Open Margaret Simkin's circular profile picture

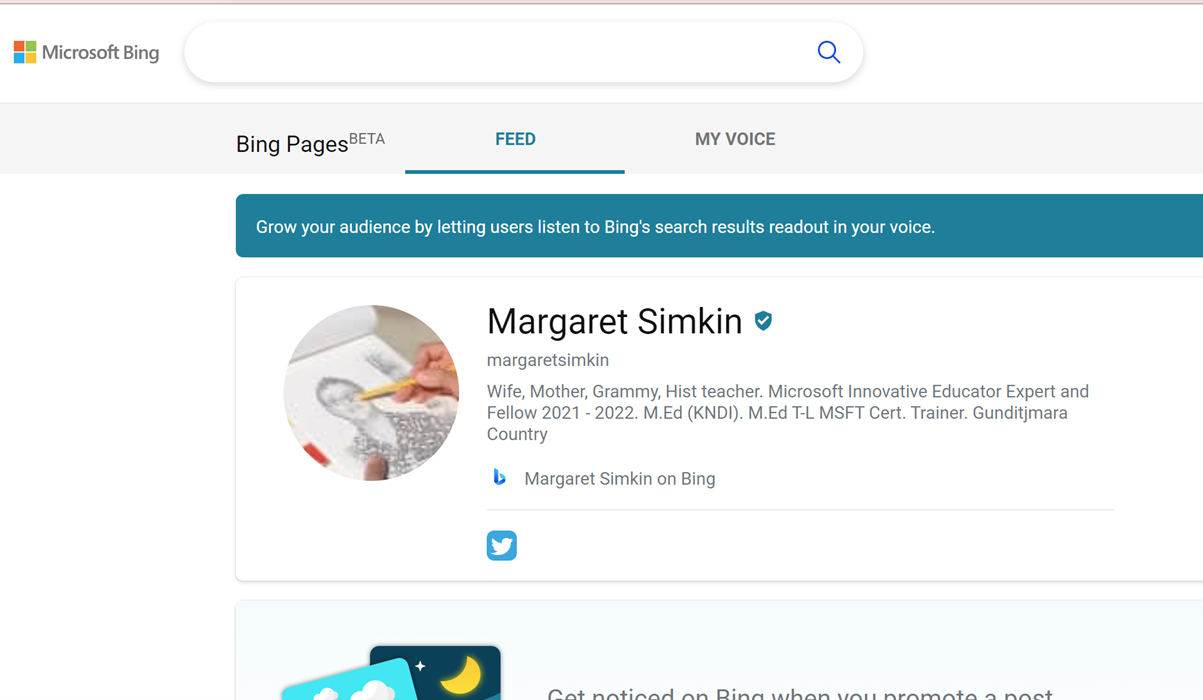(371, 393)
